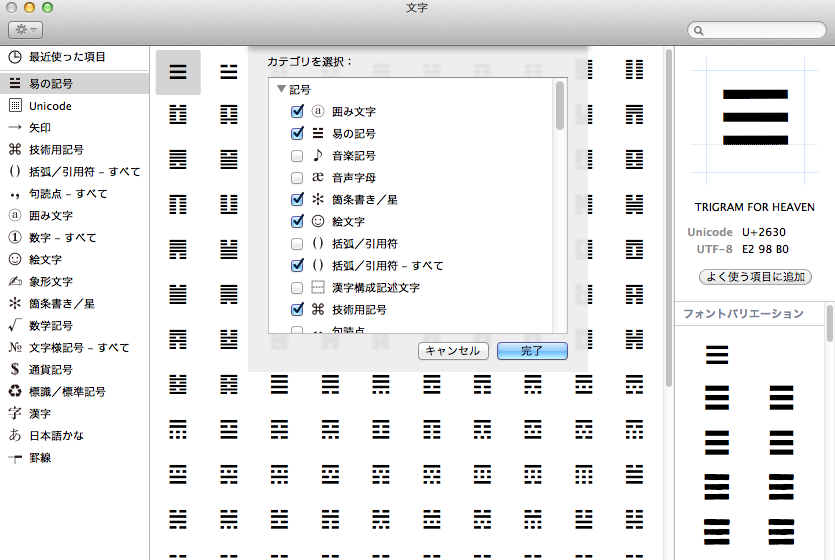Click the フォントバリエーション header
The image size is (835, 560).
(x=743, y=314)
